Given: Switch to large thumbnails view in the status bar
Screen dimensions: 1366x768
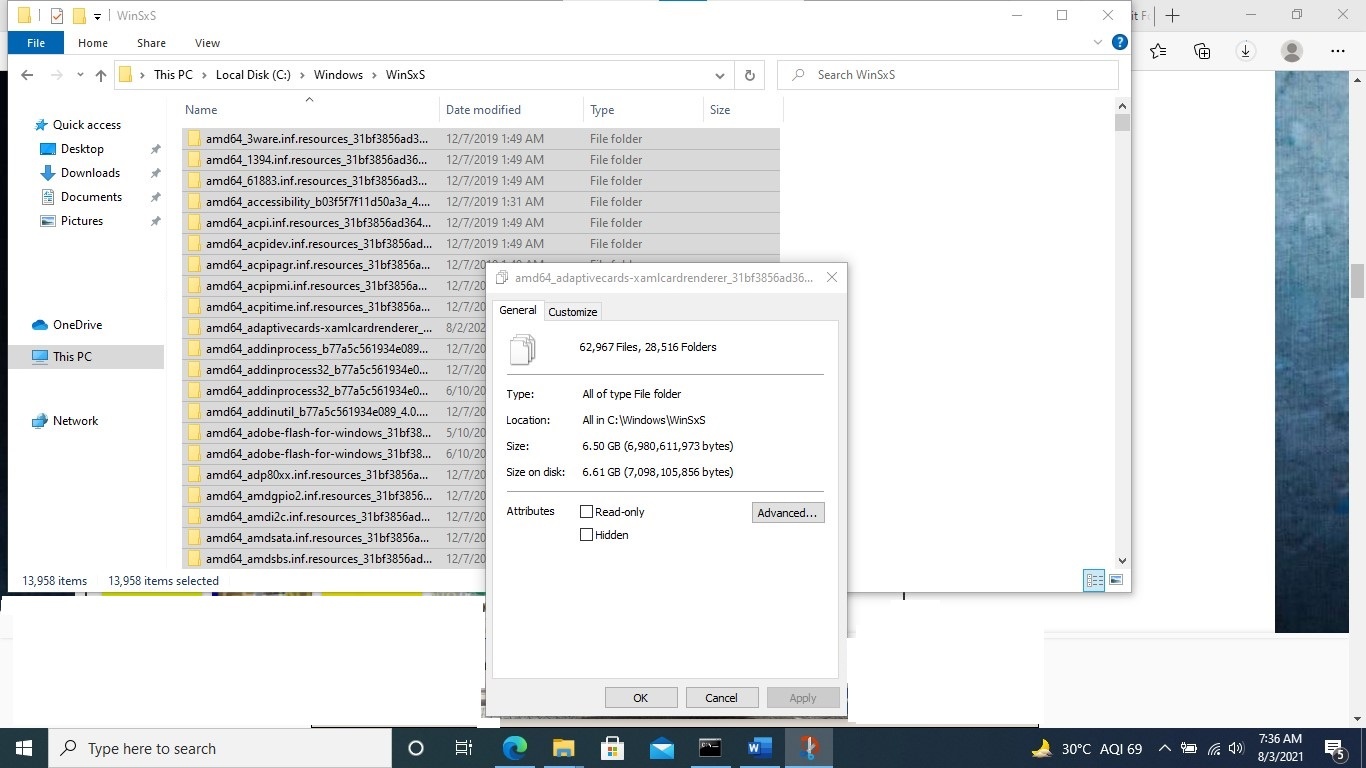Looking at the screenshot, I should pos(1116,580).
